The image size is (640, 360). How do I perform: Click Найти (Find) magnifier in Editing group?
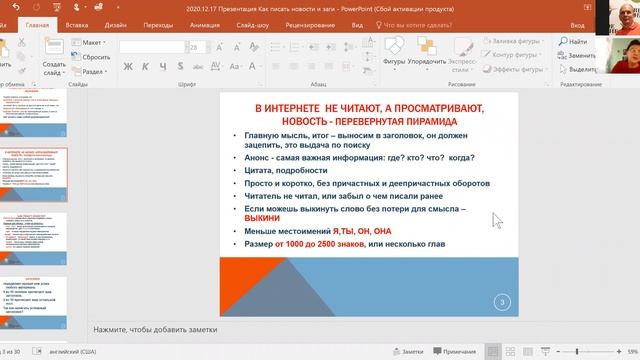pos(573,41)
